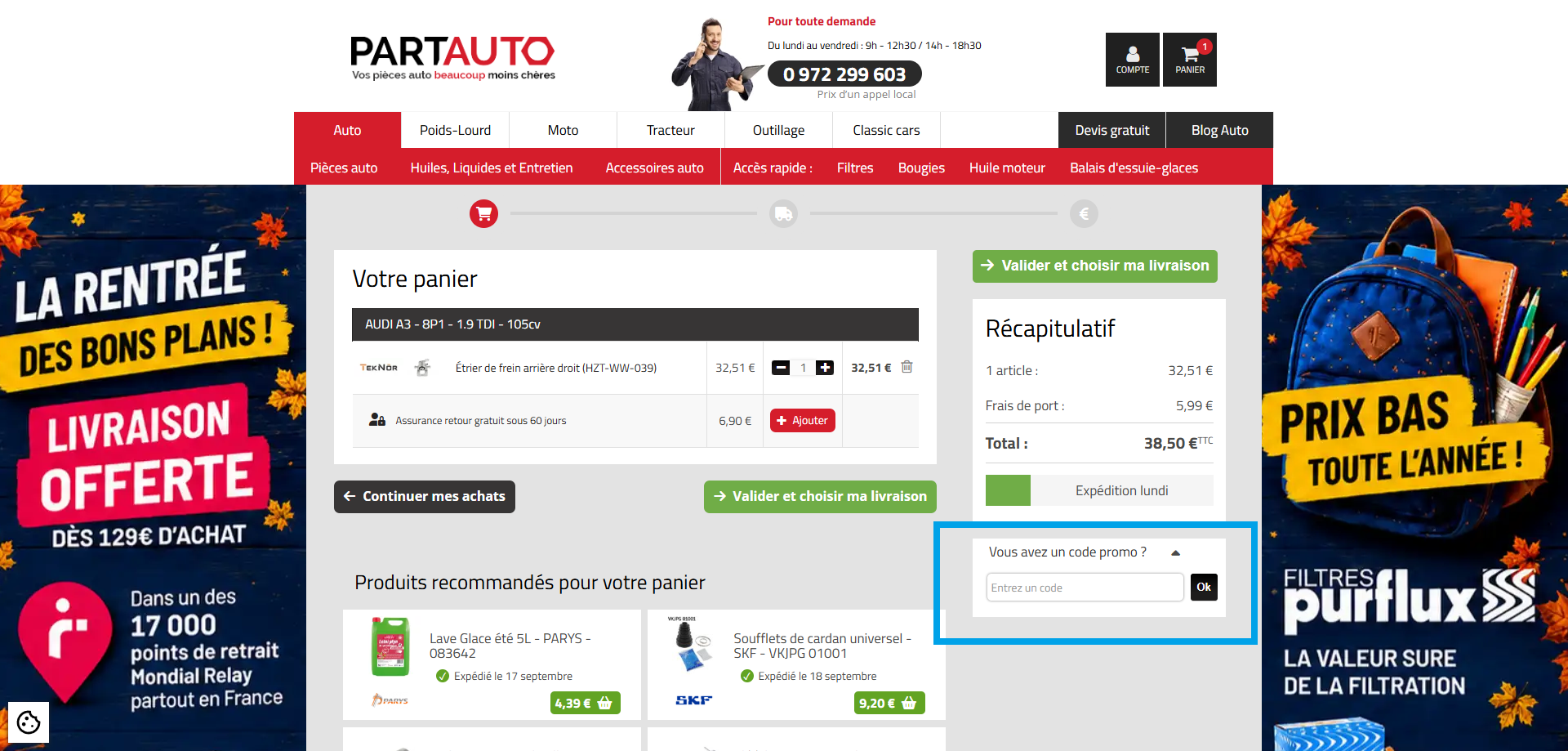The width and height of the screenshot is (1568, 751).
Task: Click Continuer mes achats button
Action: pyautogui.click(x=425, y=497)
